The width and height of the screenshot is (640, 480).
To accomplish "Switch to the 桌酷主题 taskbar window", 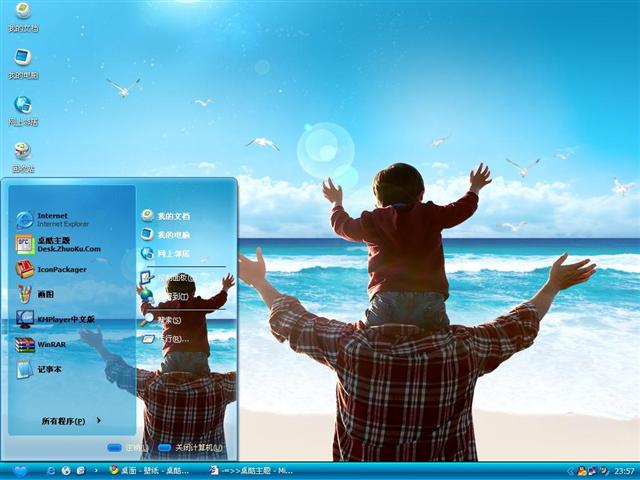I will pyautogui.click(x=251, y=471).
